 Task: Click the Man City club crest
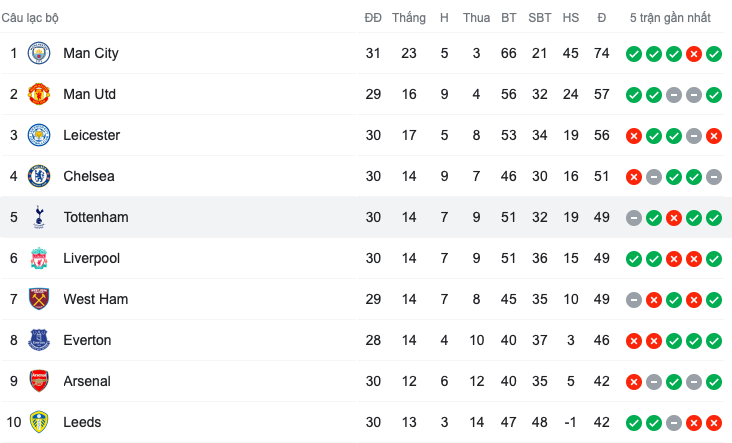(39, 53)
